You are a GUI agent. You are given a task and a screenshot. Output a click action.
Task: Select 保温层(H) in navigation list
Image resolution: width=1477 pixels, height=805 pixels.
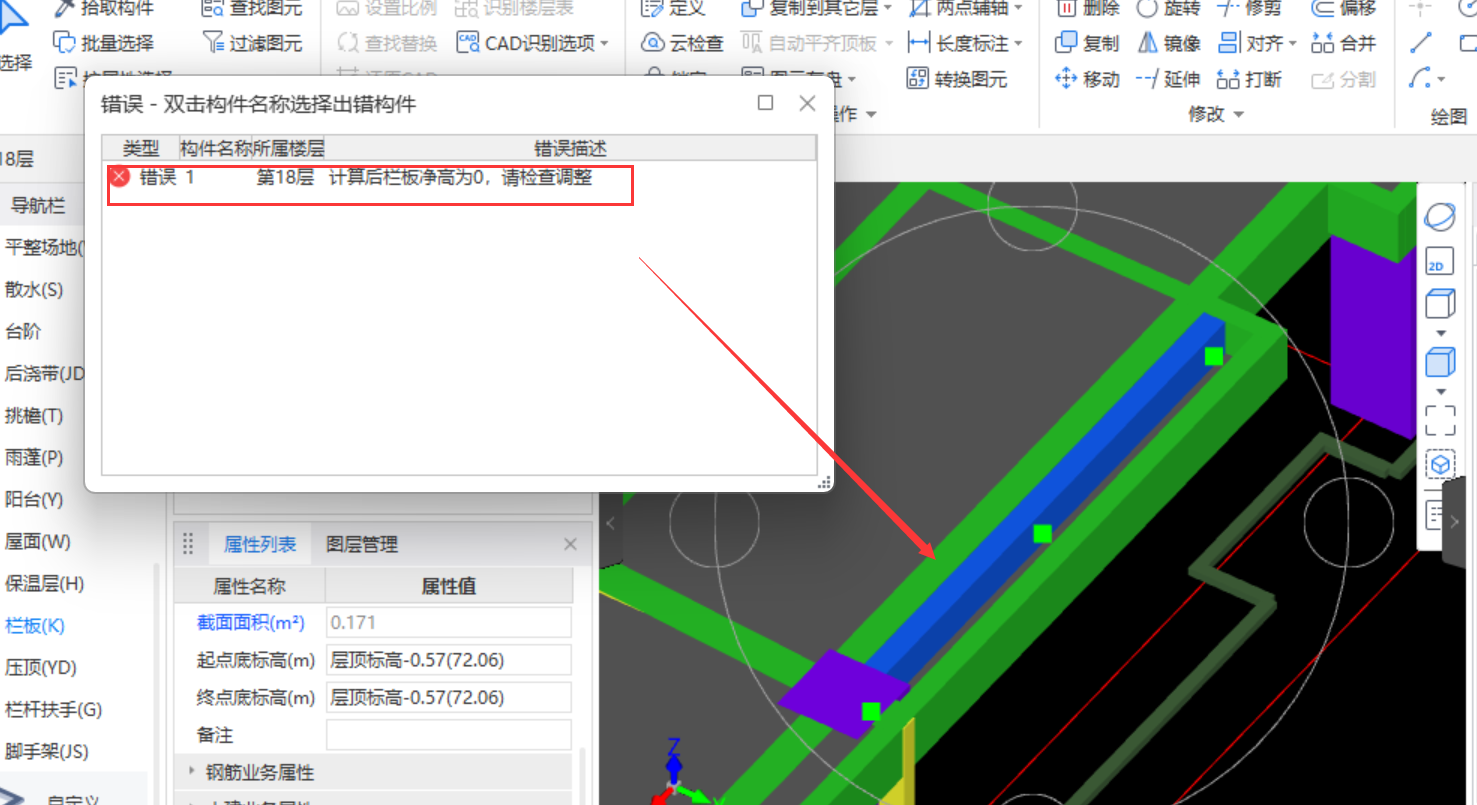coord(44,583)
